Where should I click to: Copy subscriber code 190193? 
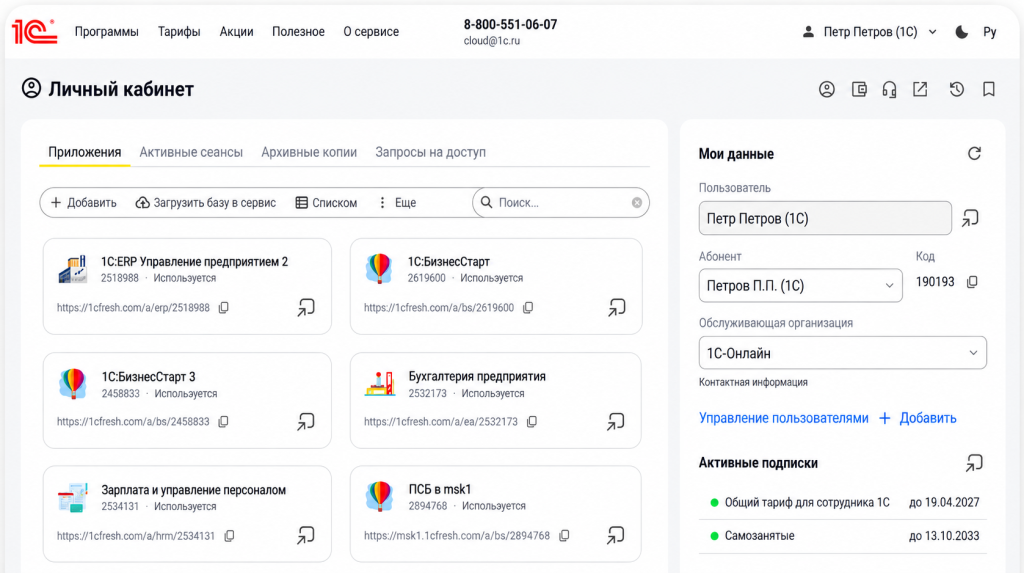coord(972,282)
